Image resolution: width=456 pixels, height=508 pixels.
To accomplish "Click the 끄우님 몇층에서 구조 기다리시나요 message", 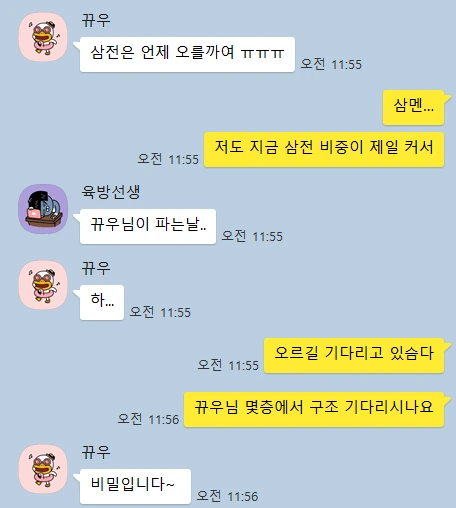I will pyautogui.click(x=314, y=409).
